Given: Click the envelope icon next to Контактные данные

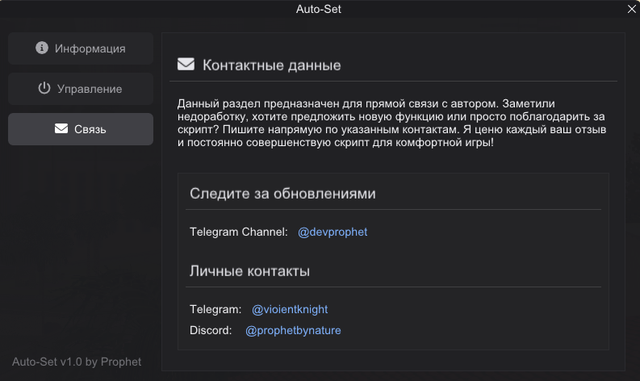Looking at the screenshot, I should tap(186, 64).
